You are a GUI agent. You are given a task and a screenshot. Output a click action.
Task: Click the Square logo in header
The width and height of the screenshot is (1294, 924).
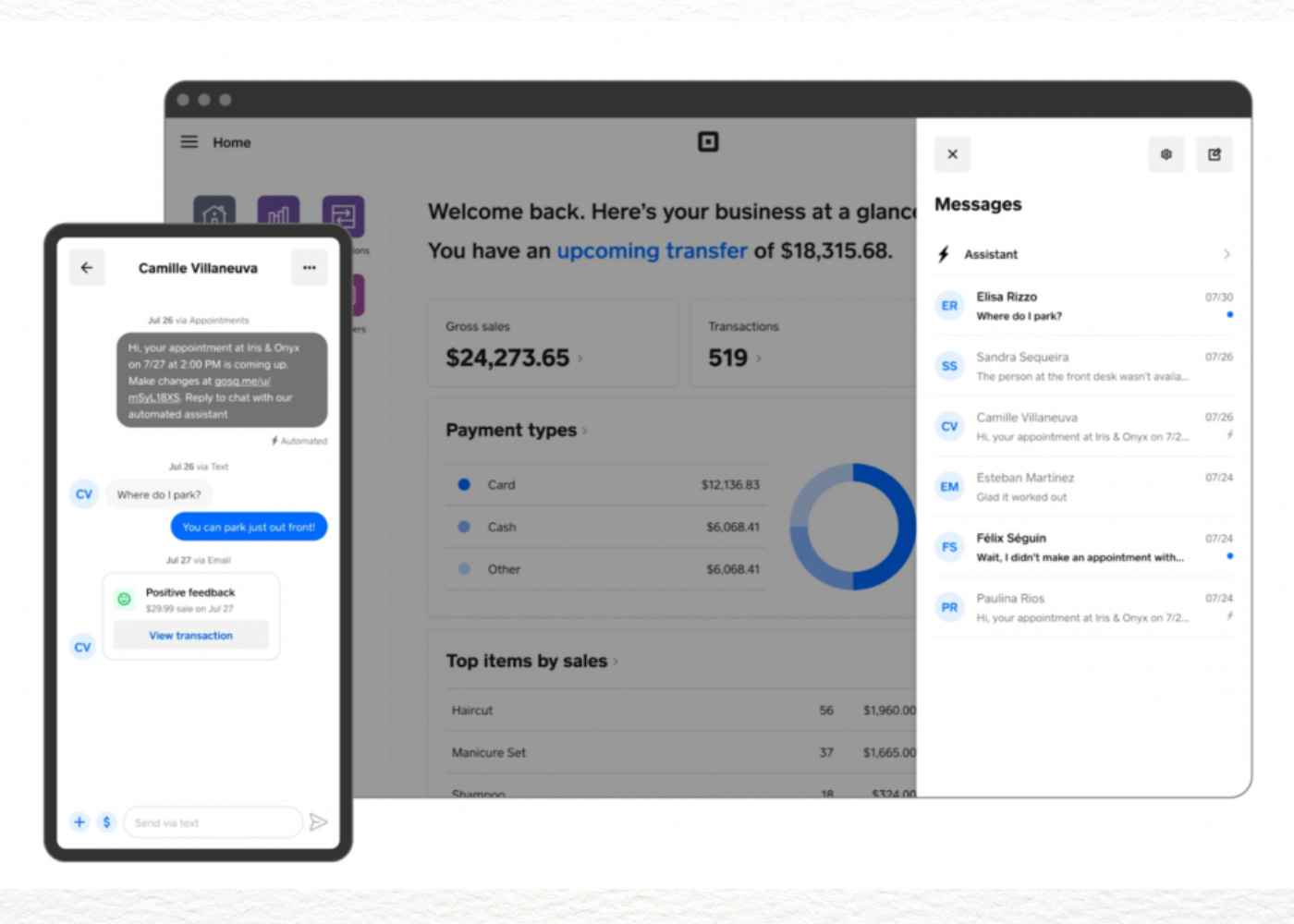pos(708,141)
